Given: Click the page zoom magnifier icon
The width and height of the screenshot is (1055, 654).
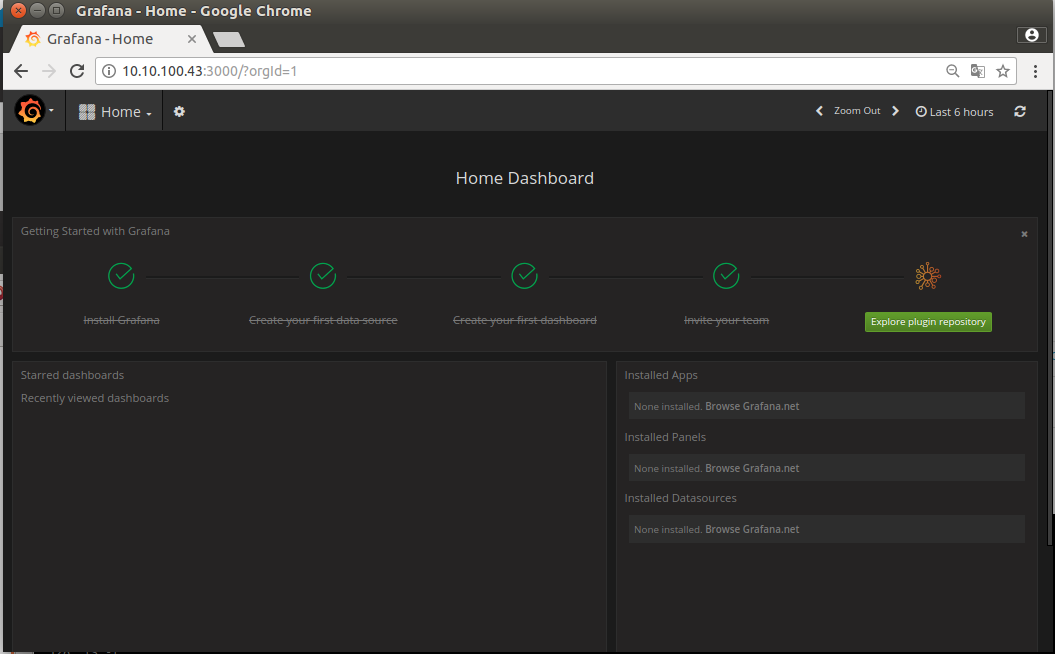Looking at the screenshot, I should click(x=952, y=71).
